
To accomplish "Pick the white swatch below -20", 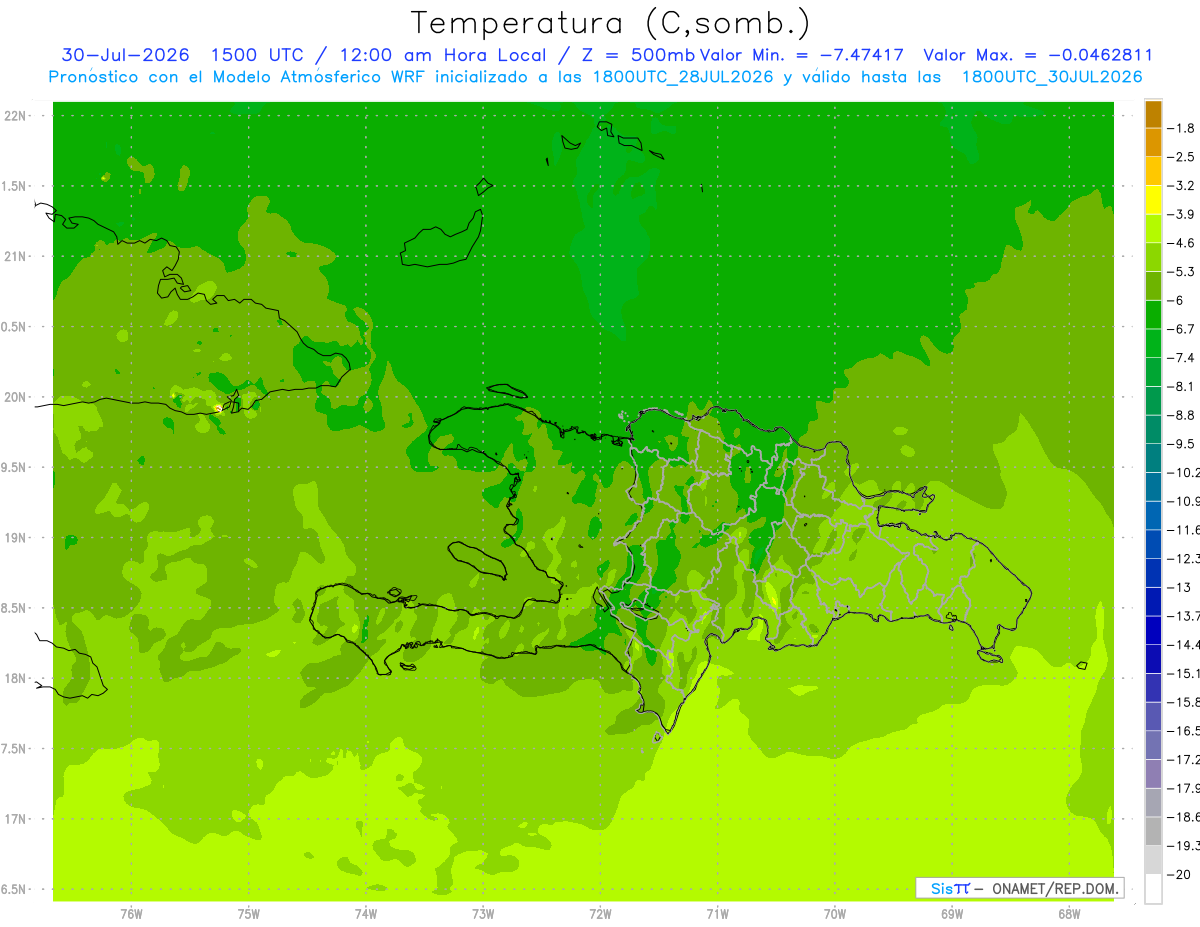I will tap(1153, 889).
